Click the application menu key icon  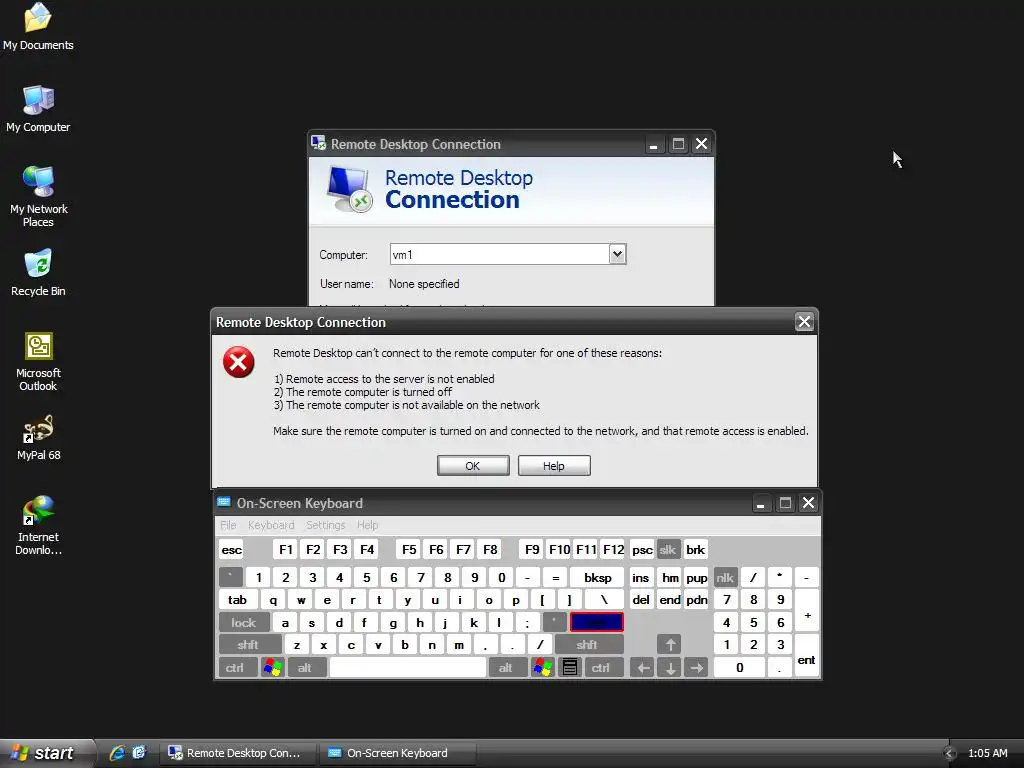(x=570, y=667)
